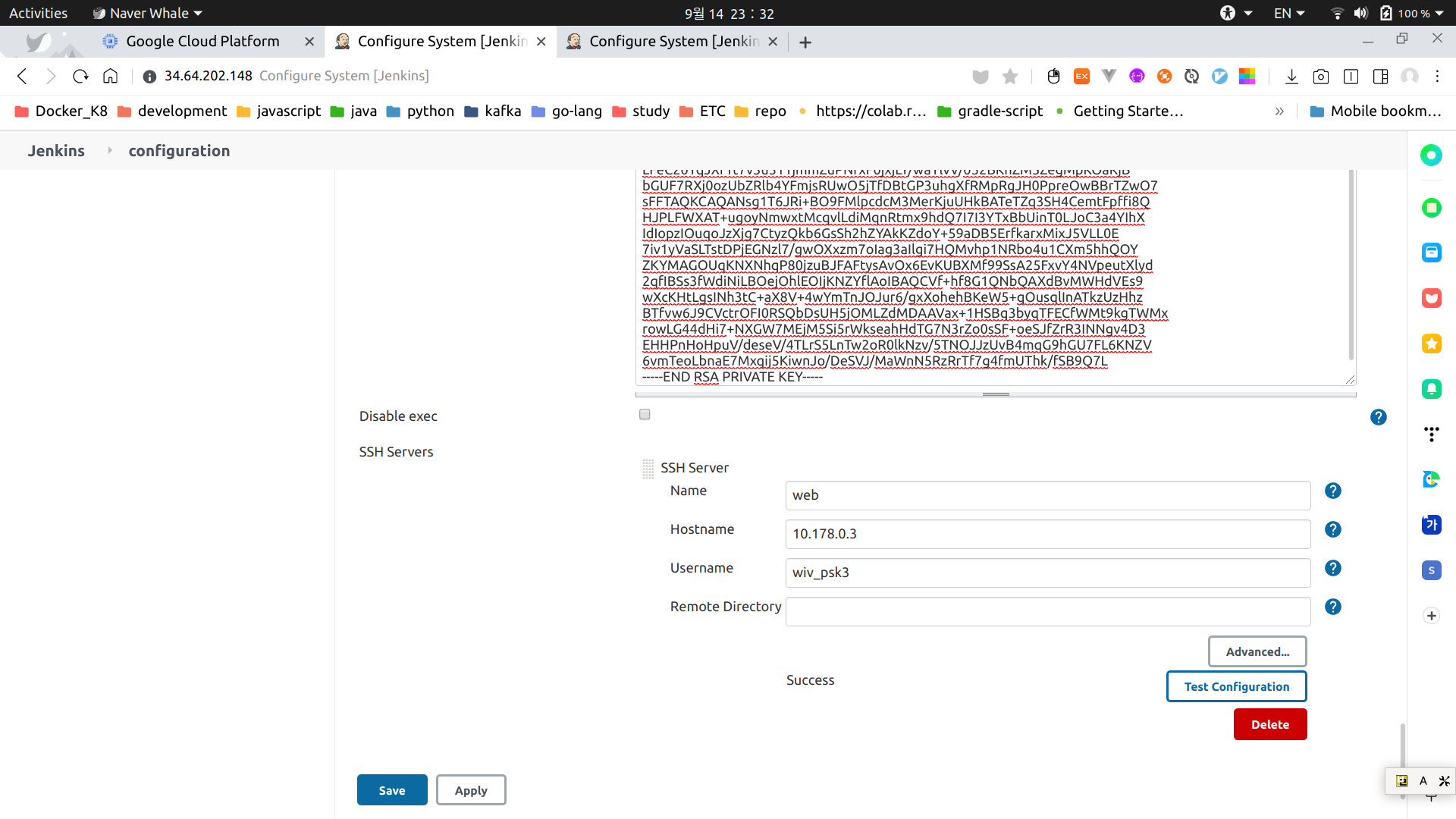Expand hidden bookmarks overflow chevron

click(1279, 111)
